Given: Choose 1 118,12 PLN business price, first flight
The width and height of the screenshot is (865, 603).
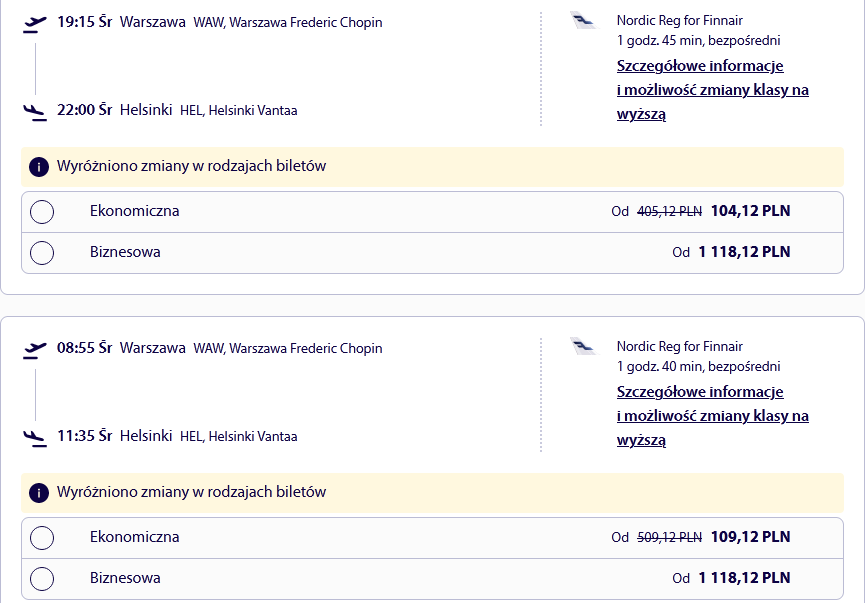Looking at the screenshot, I should pyautogui.click(x=744, y=252).
